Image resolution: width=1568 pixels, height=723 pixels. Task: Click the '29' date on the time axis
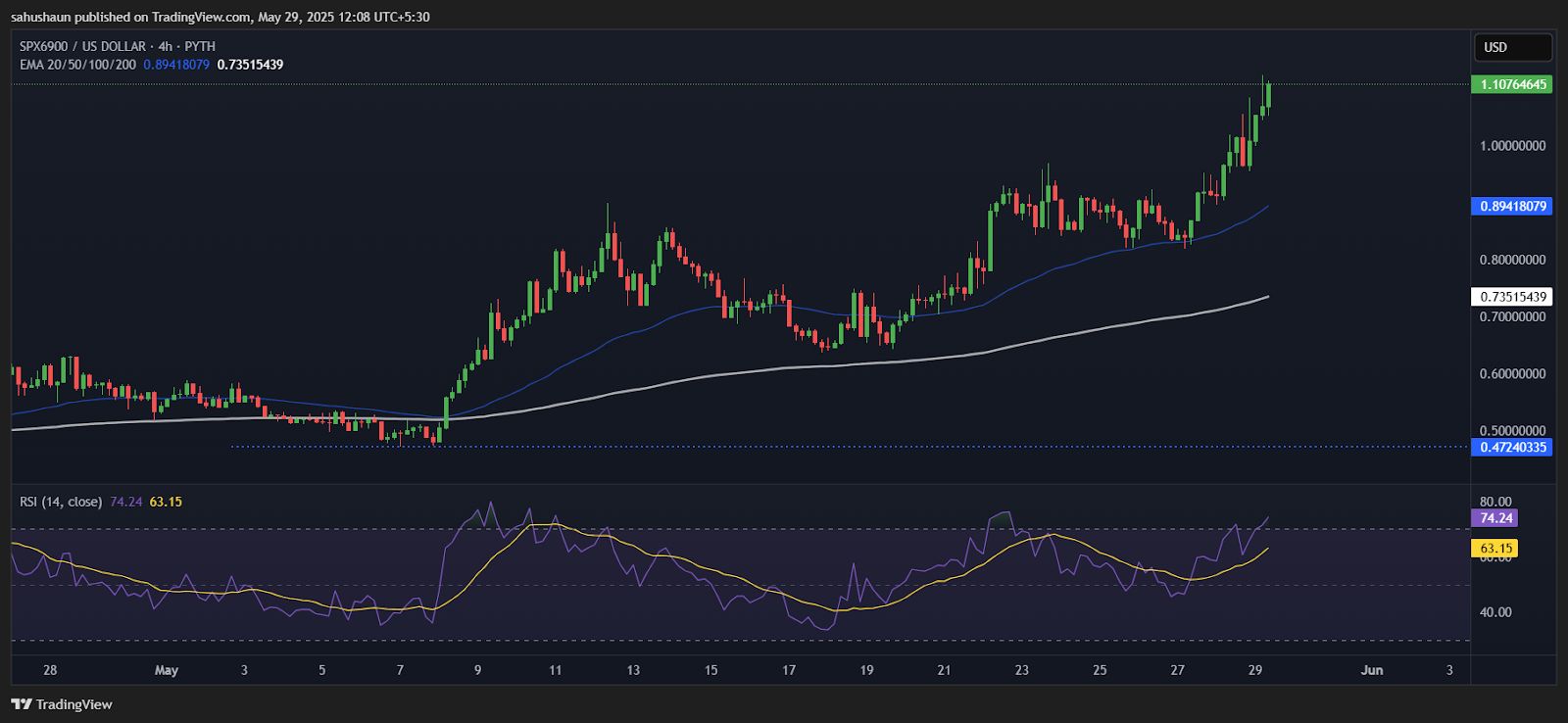click(x=1254, y=670)
